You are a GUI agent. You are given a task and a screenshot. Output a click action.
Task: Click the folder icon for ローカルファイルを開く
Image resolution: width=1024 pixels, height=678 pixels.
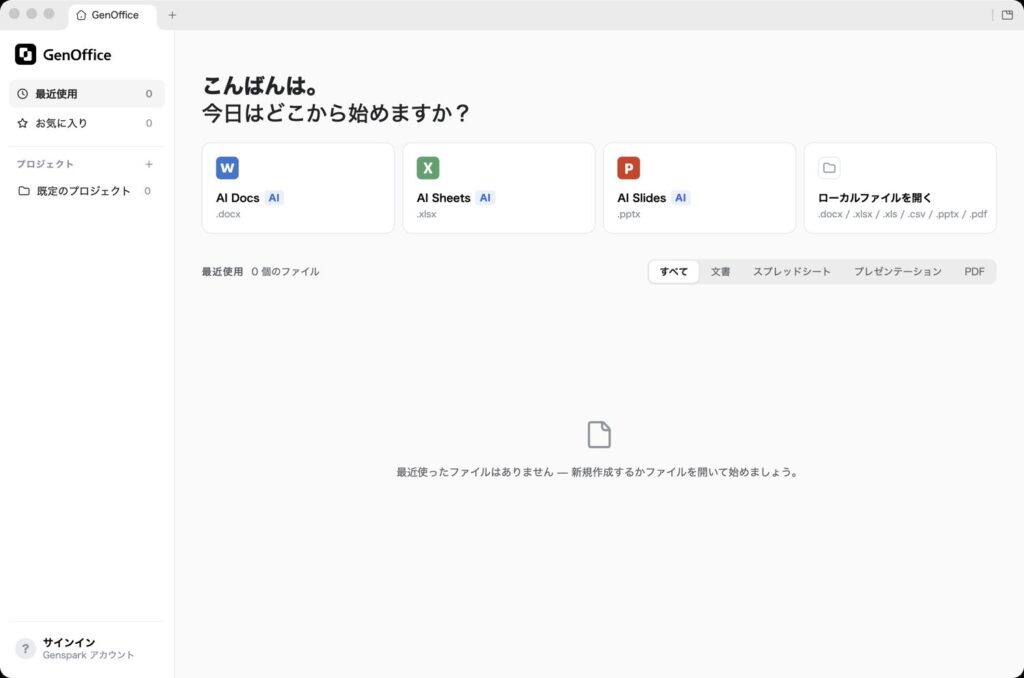[x=829, y=168]
